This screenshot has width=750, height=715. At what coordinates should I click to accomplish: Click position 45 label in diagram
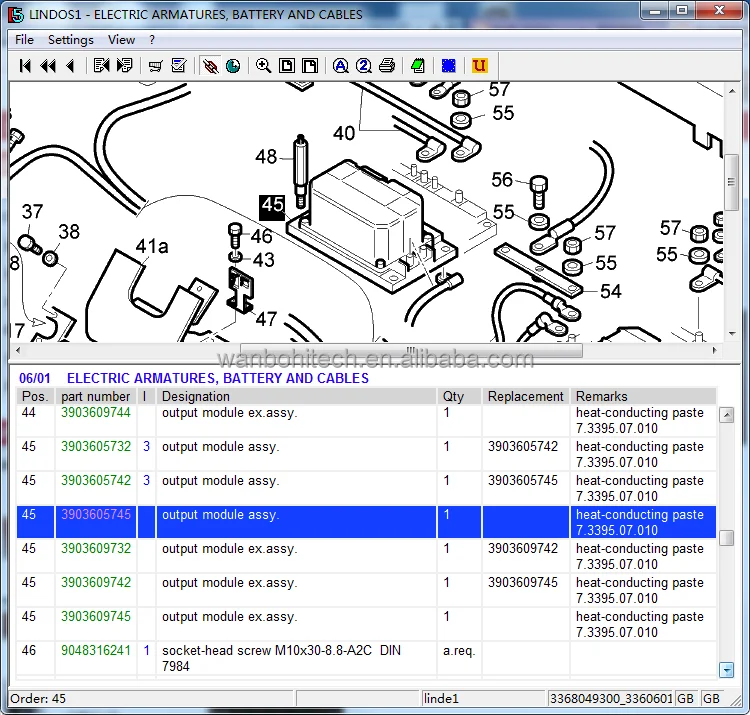[x=273, y=206]
